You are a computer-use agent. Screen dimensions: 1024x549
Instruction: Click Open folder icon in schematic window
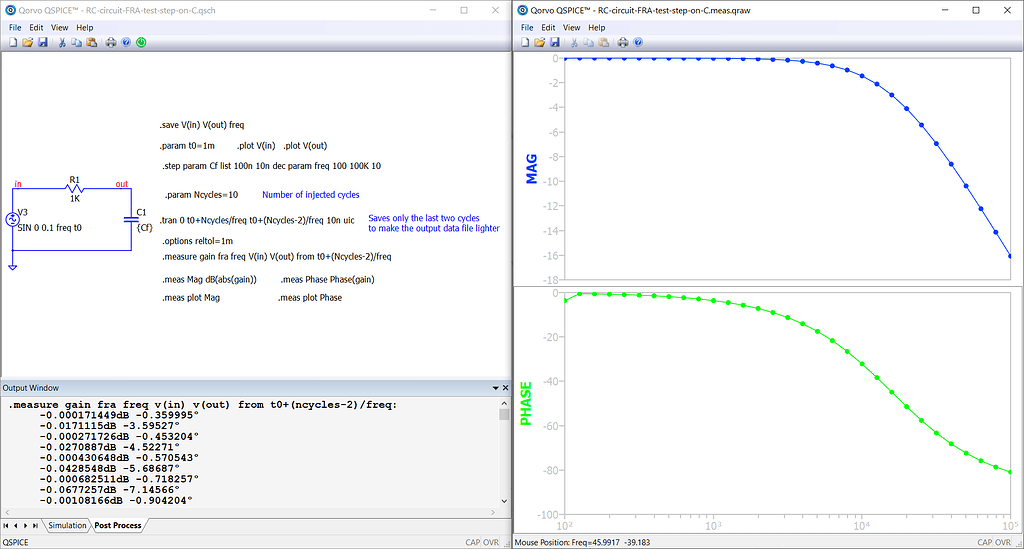coord(28,43)
